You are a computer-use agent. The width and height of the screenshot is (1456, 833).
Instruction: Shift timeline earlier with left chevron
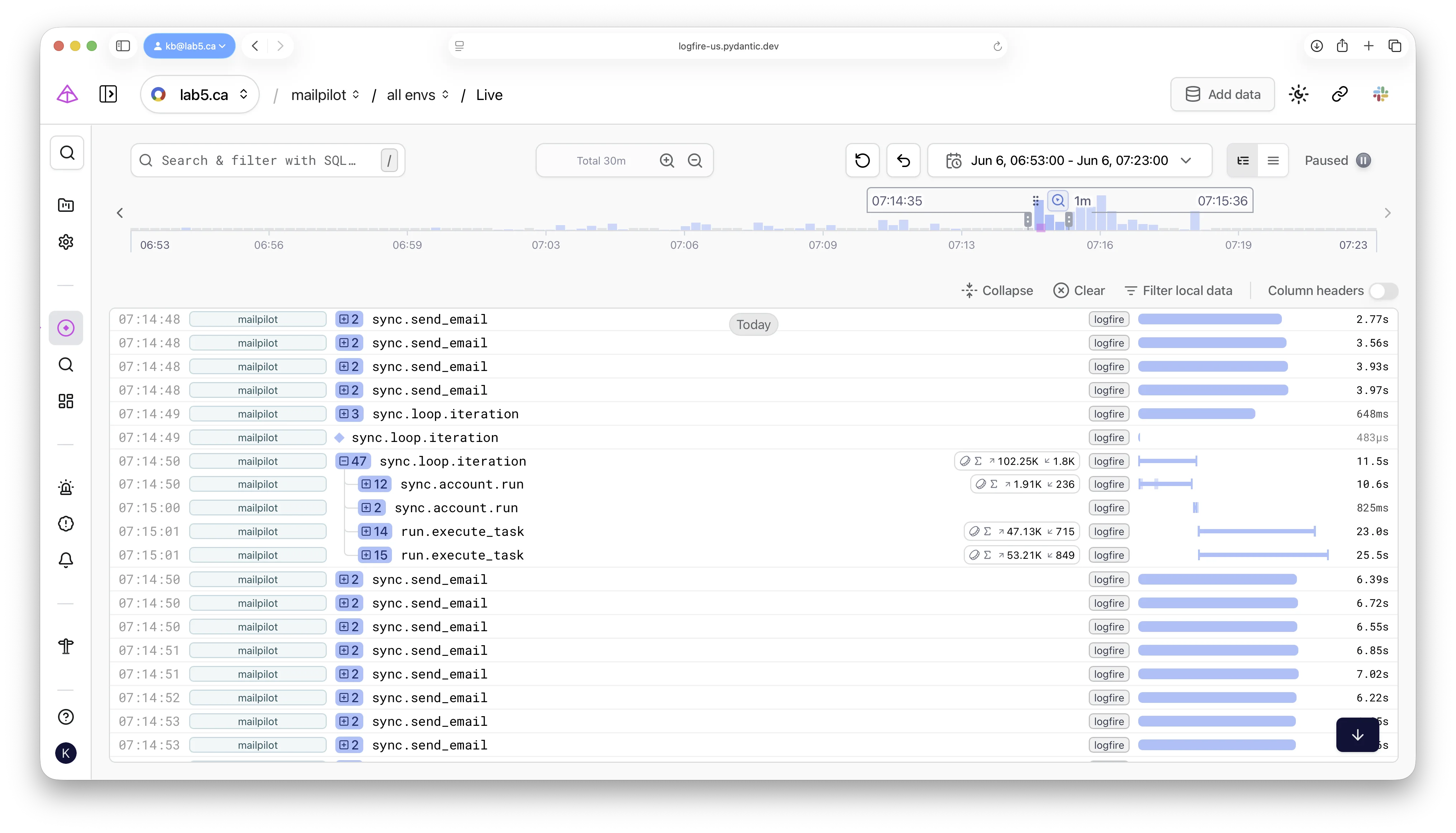click(120, 213)
